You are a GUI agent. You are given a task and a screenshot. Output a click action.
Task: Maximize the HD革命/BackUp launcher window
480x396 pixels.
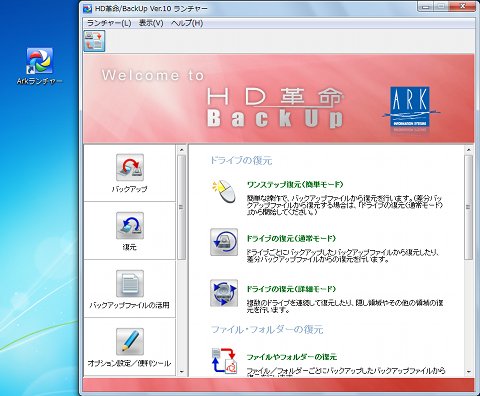pyautogui.click(x=442, y=7)
